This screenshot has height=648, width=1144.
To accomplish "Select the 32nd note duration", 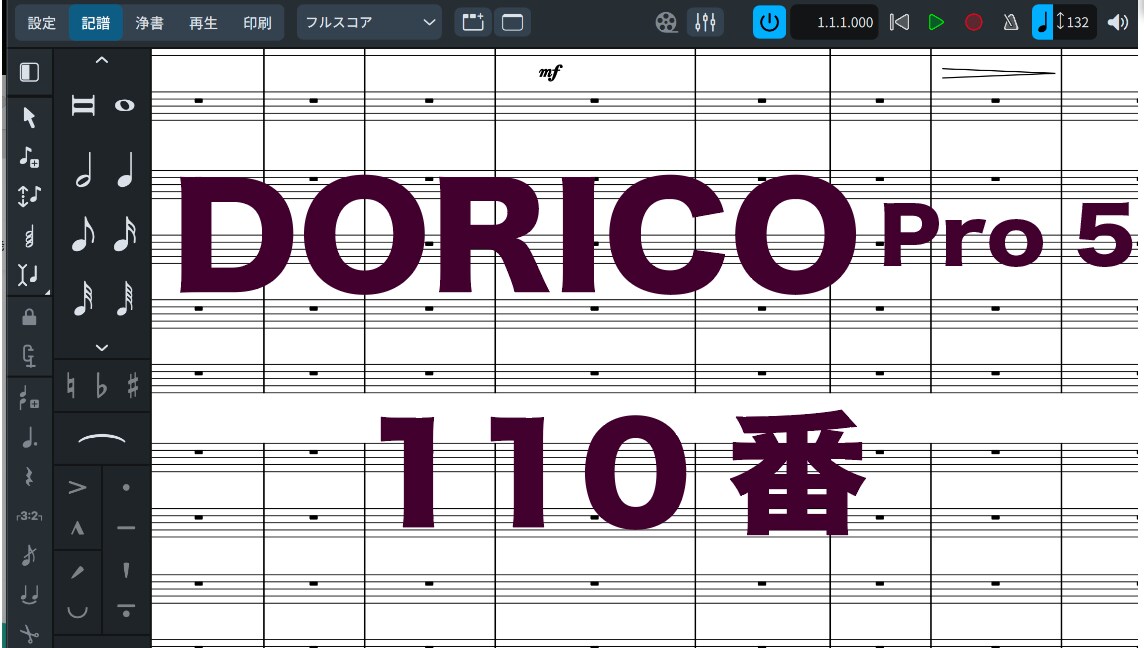I will point(83,298).
